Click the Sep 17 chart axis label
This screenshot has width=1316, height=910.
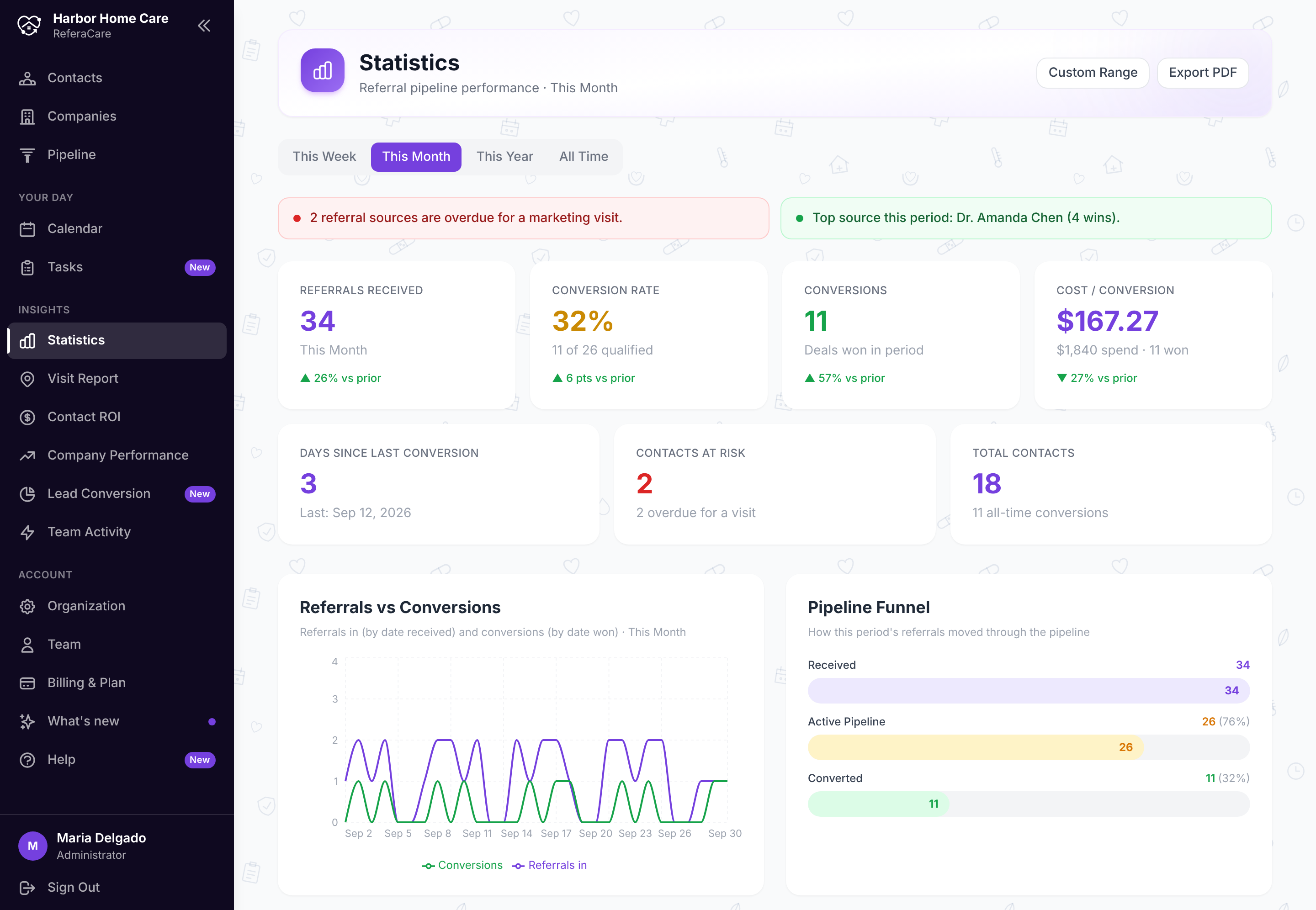coord(556,834)
